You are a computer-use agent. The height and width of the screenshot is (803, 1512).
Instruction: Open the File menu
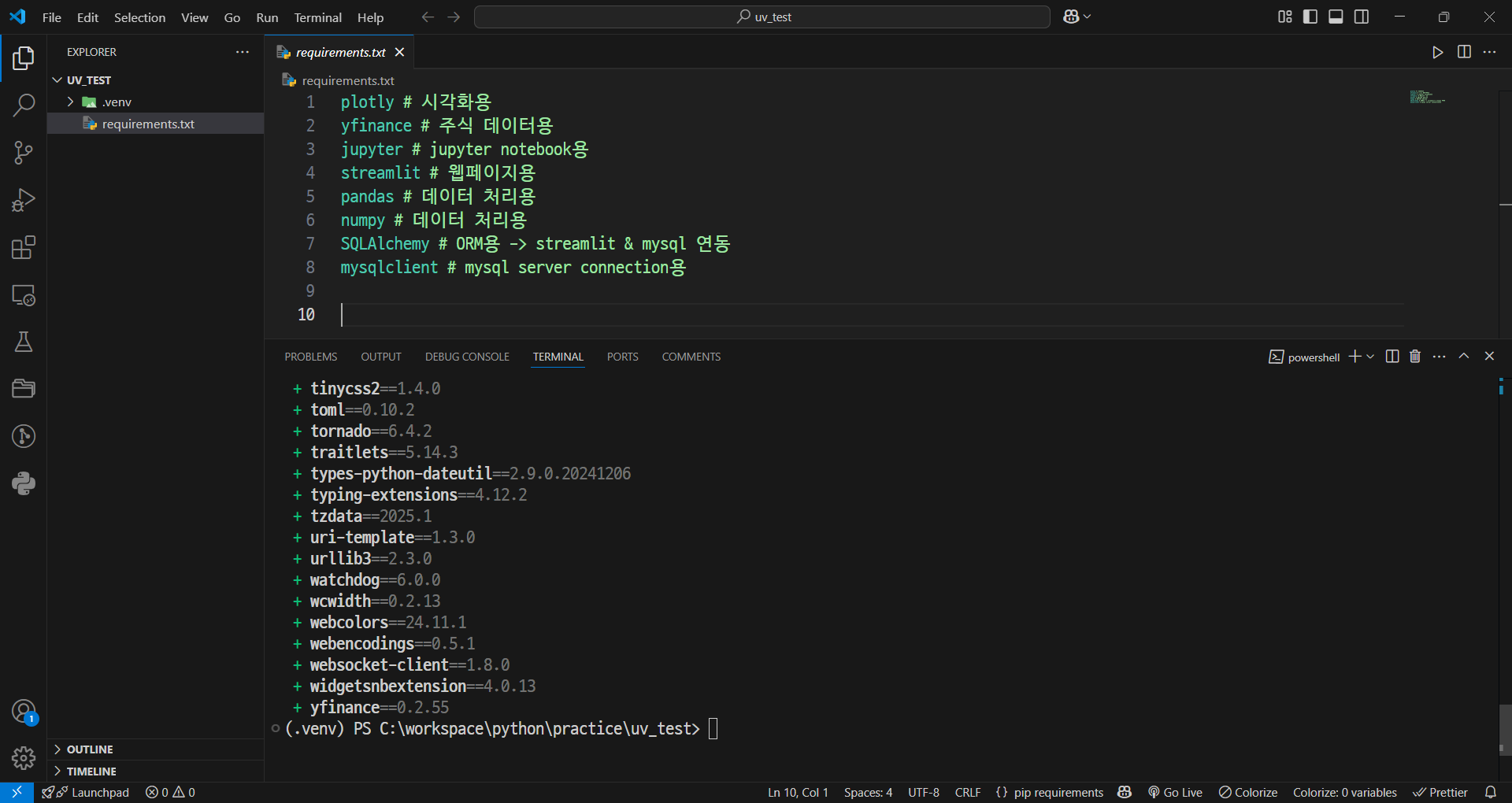coord(52,17)
